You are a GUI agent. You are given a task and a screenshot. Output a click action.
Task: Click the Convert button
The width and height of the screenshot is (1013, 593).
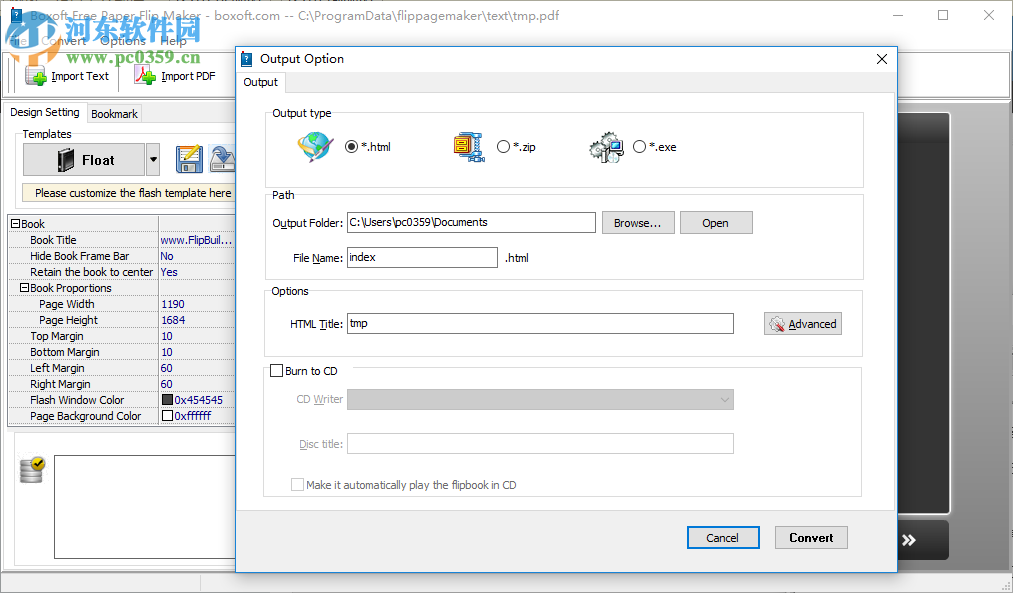(811, 537)
